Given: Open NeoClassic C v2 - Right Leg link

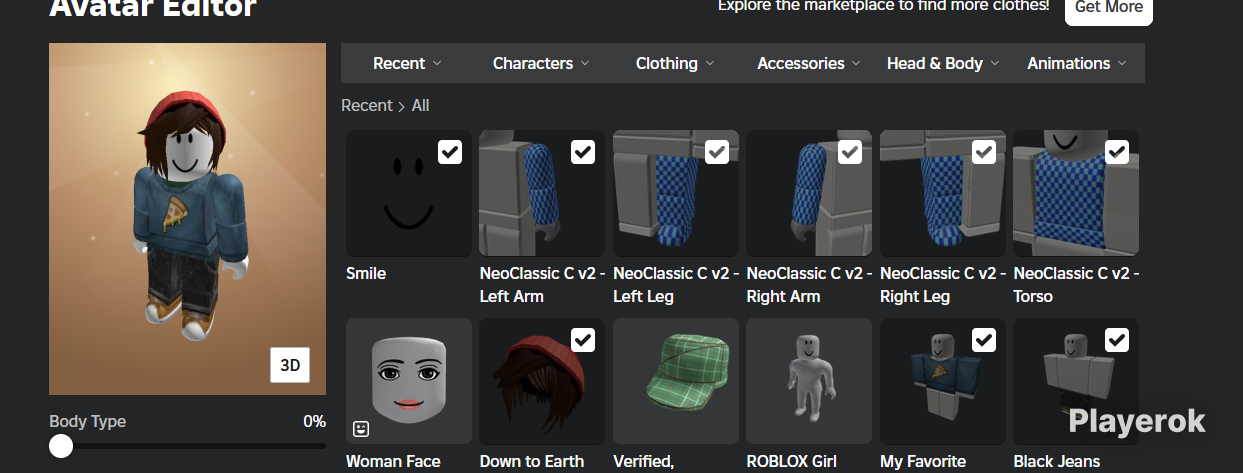Looking at the screenshot, I should click(943, 285).
